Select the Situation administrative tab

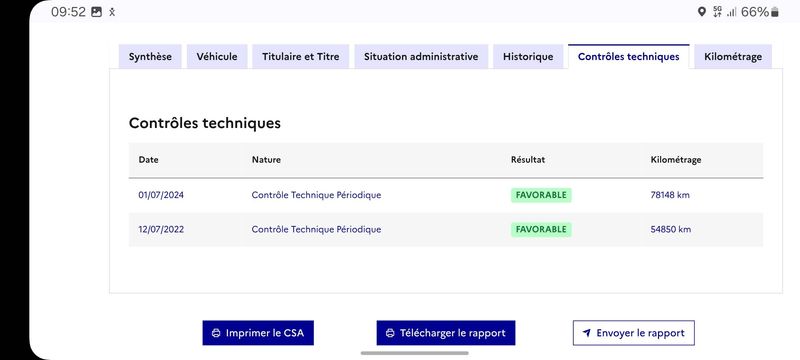click(421, 57)
